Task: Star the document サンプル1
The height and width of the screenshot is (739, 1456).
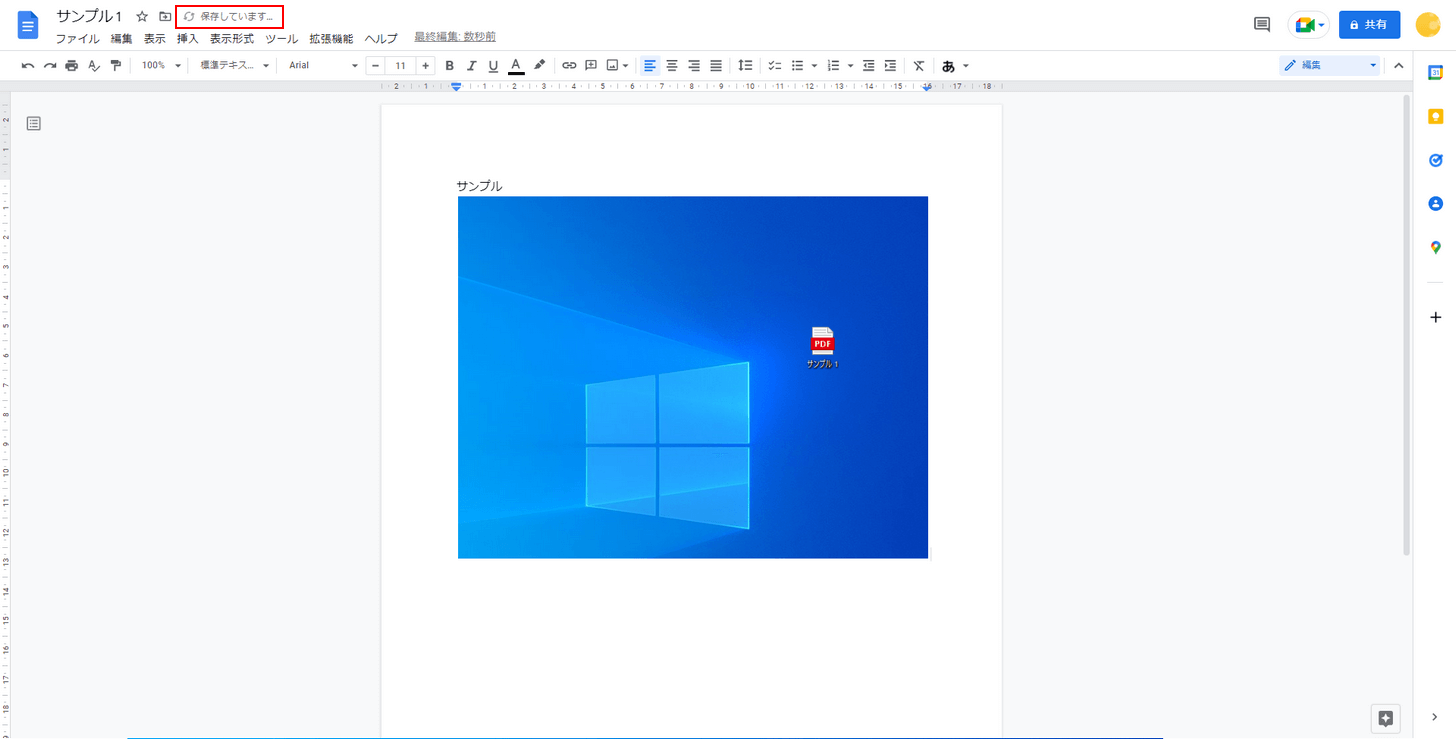Action: pos(142,16)
